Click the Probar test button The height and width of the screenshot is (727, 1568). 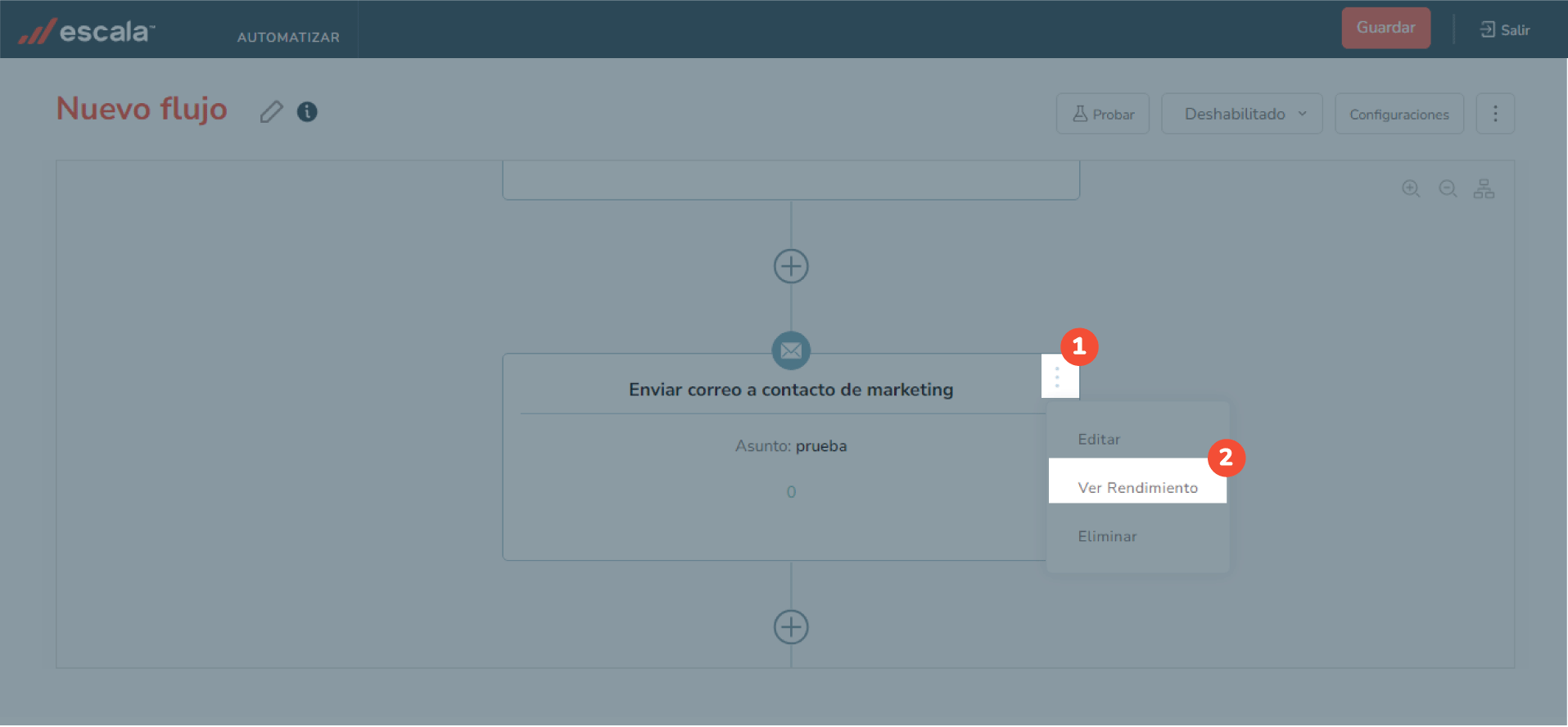tap(1102, 114)
